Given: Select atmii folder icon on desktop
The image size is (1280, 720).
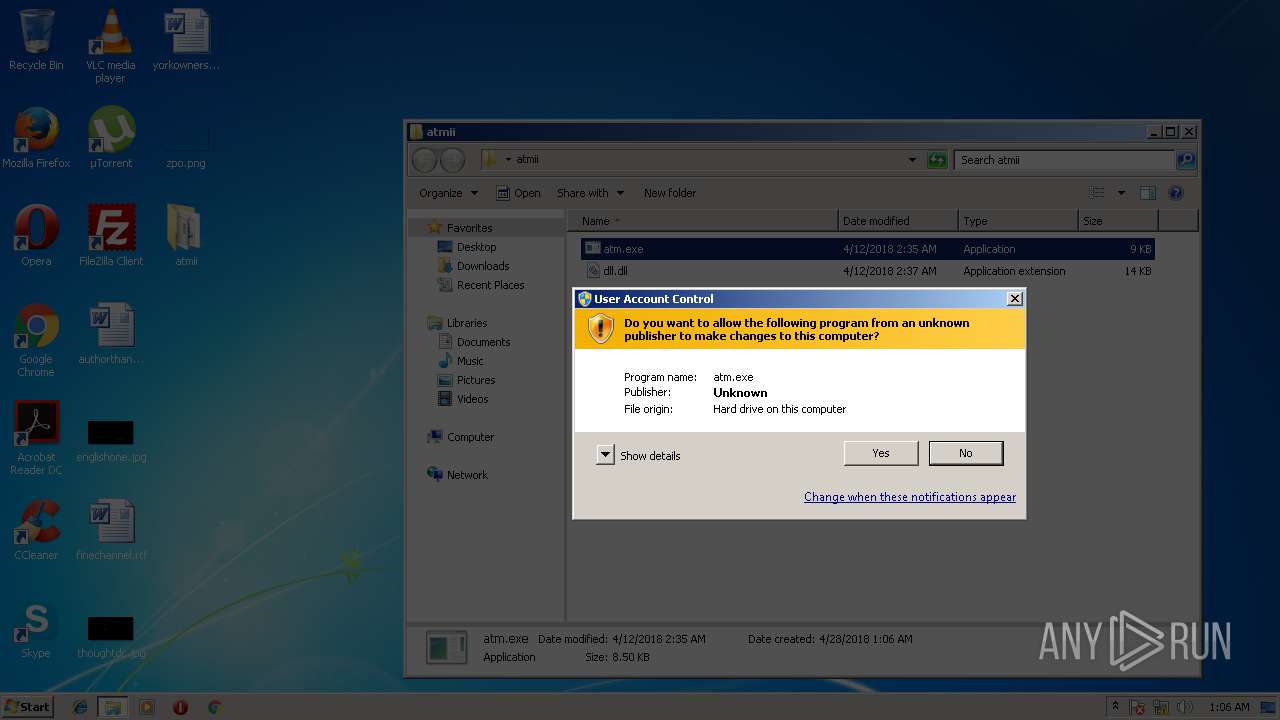Looking at the screenshot, I should (186, 236).
